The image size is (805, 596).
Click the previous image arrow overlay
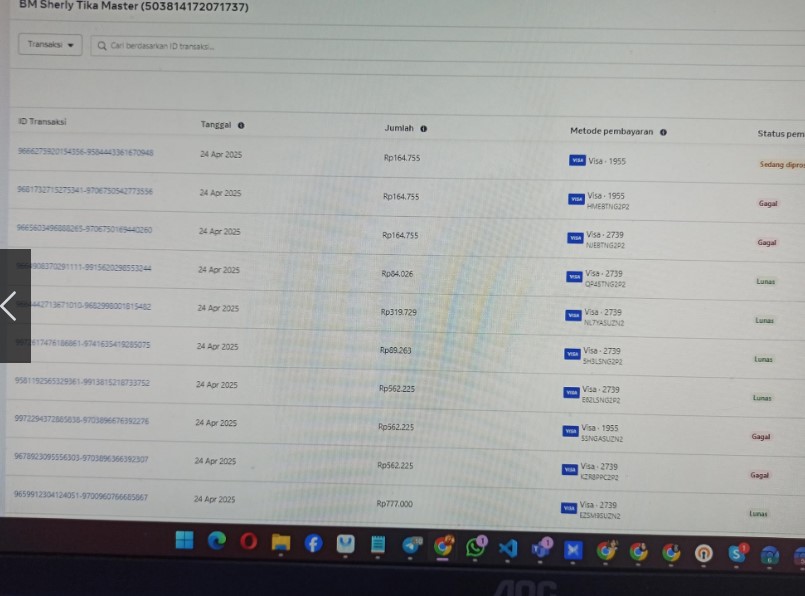[10, 306]
